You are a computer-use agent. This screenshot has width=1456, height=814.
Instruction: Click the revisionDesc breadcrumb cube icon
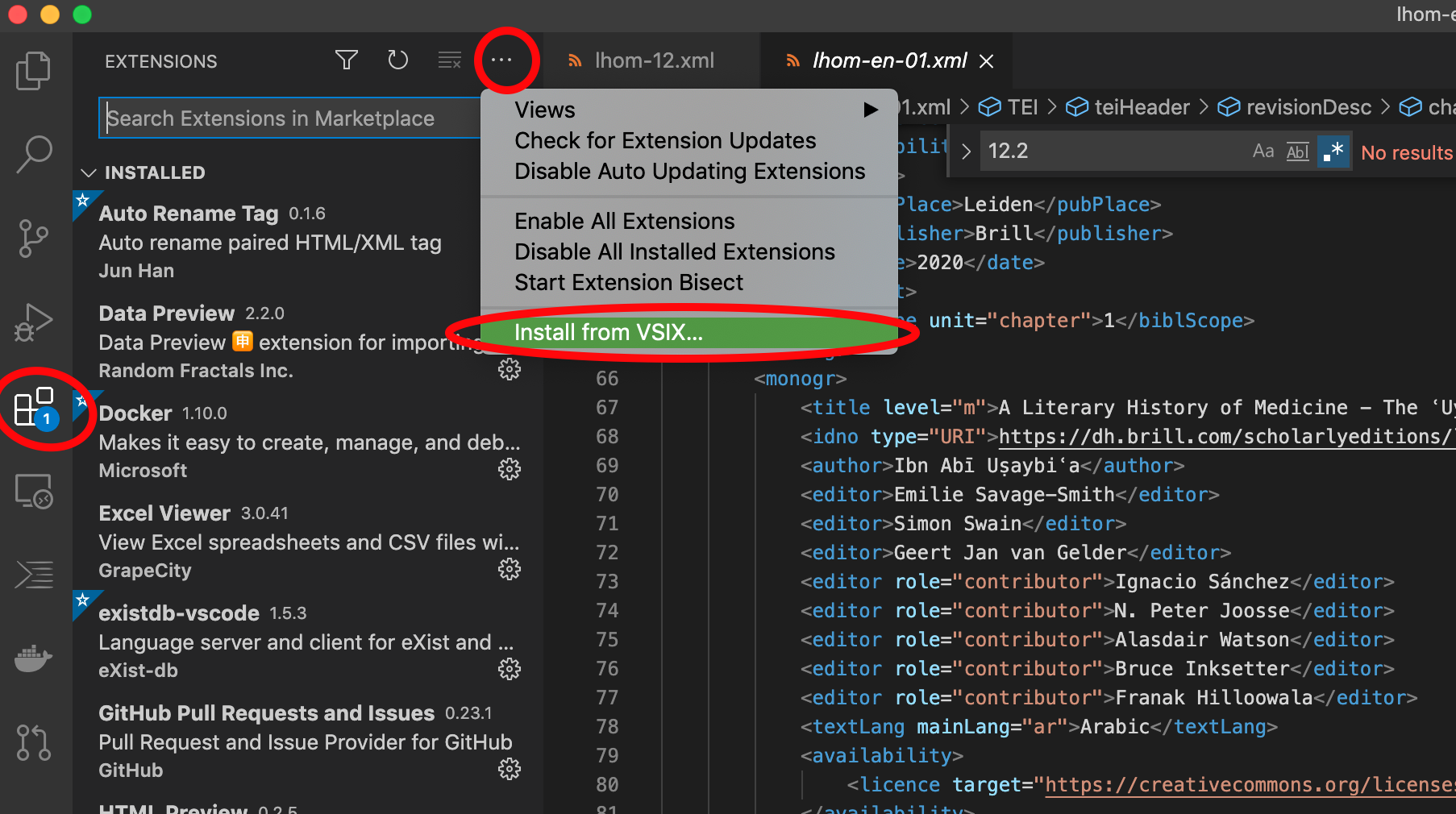pyautogui.click(x=1229, y=107)
